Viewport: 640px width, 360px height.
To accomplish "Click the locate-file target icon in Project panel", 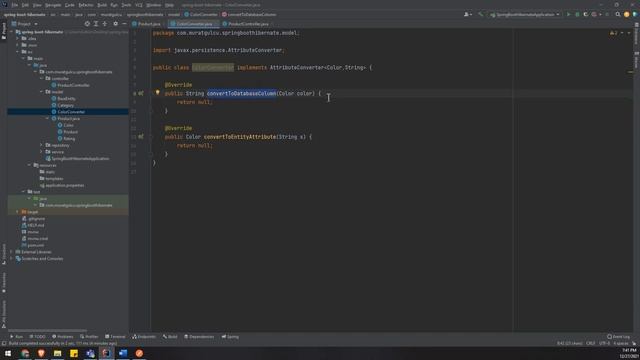I will (87, 24).
